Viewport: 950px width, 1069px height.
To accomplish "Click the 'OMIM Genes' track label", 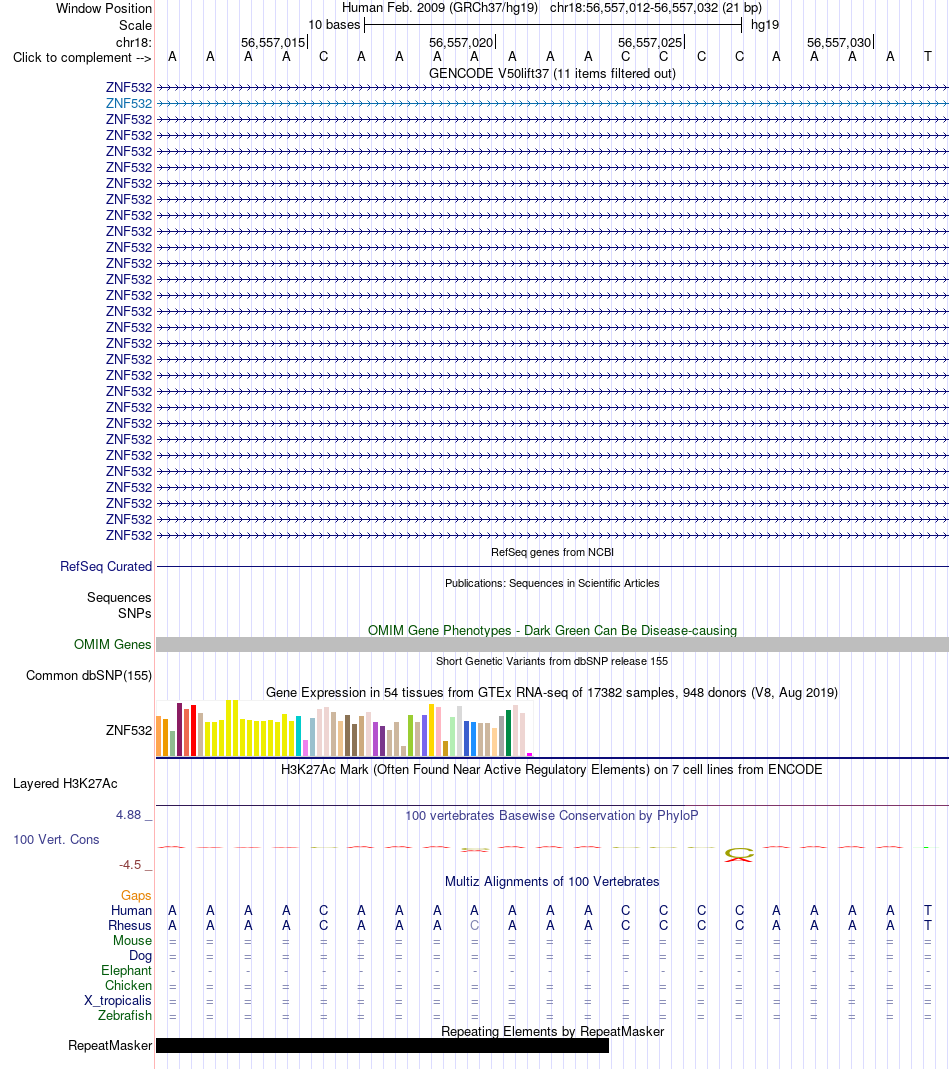I will (x=113, y=644).
